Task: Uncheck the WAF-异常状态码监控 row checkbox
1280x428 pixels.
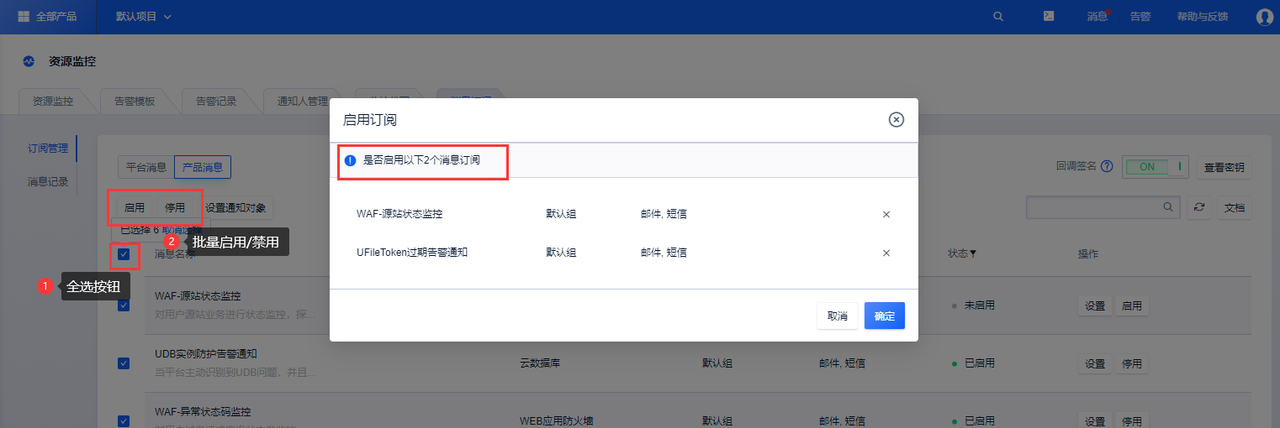Action: pyautogui.click(x=124, y=421)
